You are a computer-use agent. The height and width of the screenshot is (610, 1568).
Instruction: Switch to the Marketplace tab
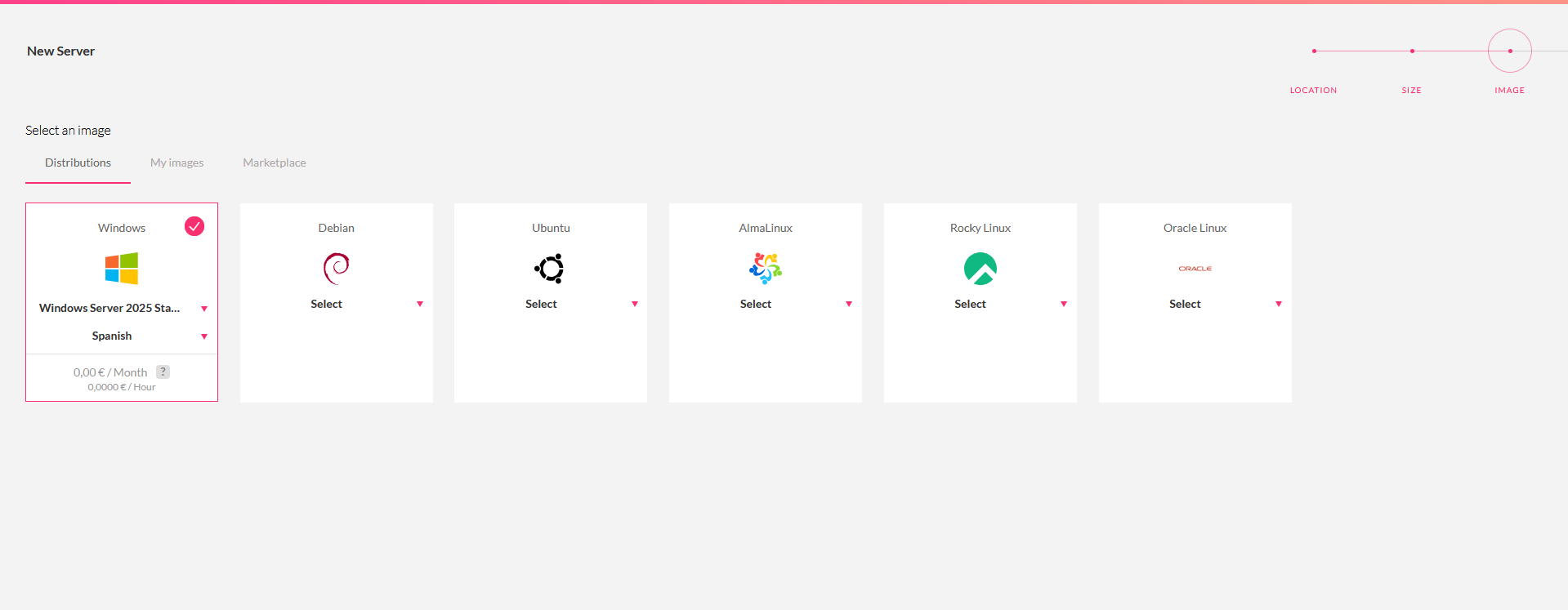pyautogui.click(x=275, y=163)
